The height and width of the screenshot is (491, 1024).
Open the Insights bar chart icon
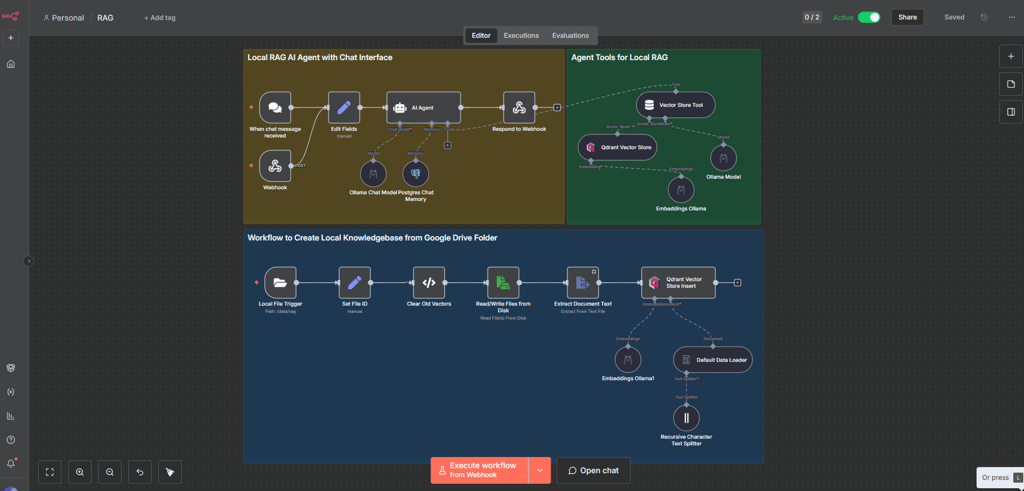coord(10,416)
